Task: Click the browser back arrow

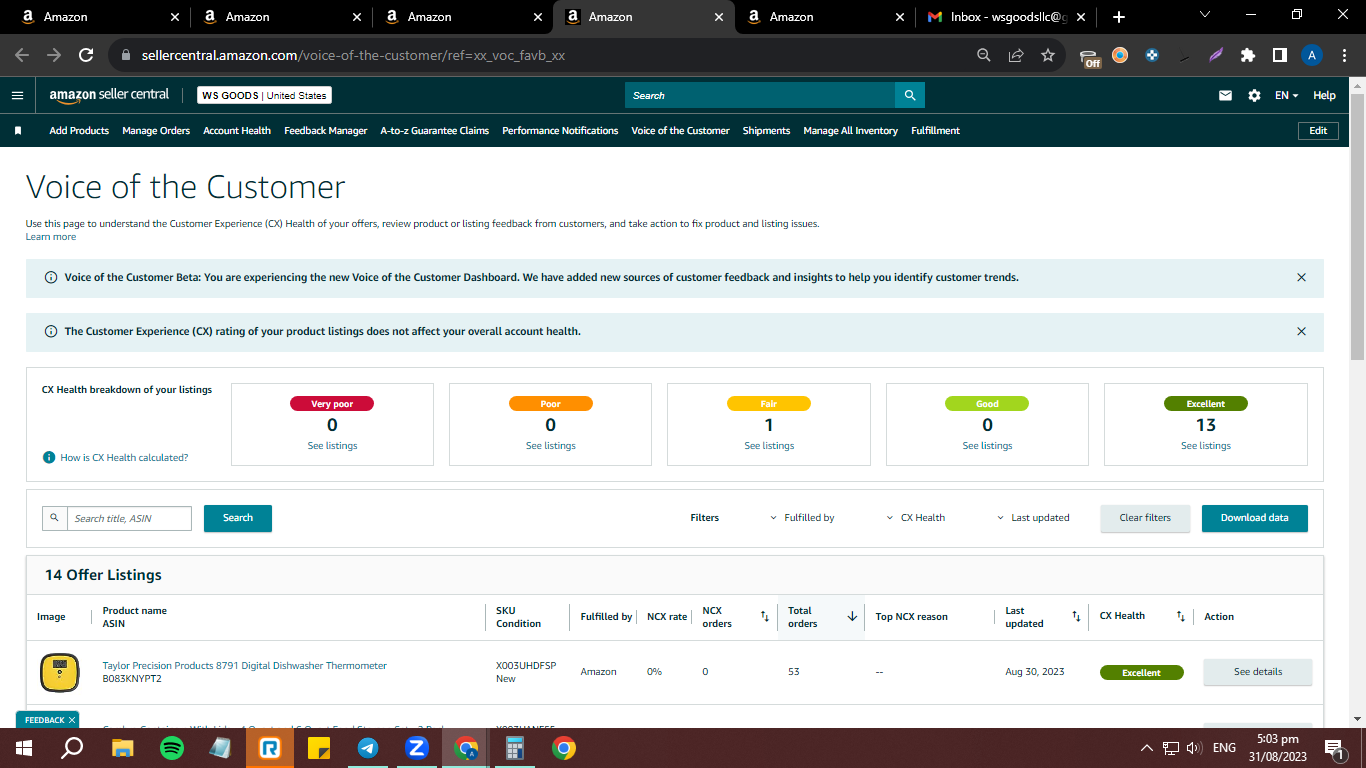Action: pos(22,55)
